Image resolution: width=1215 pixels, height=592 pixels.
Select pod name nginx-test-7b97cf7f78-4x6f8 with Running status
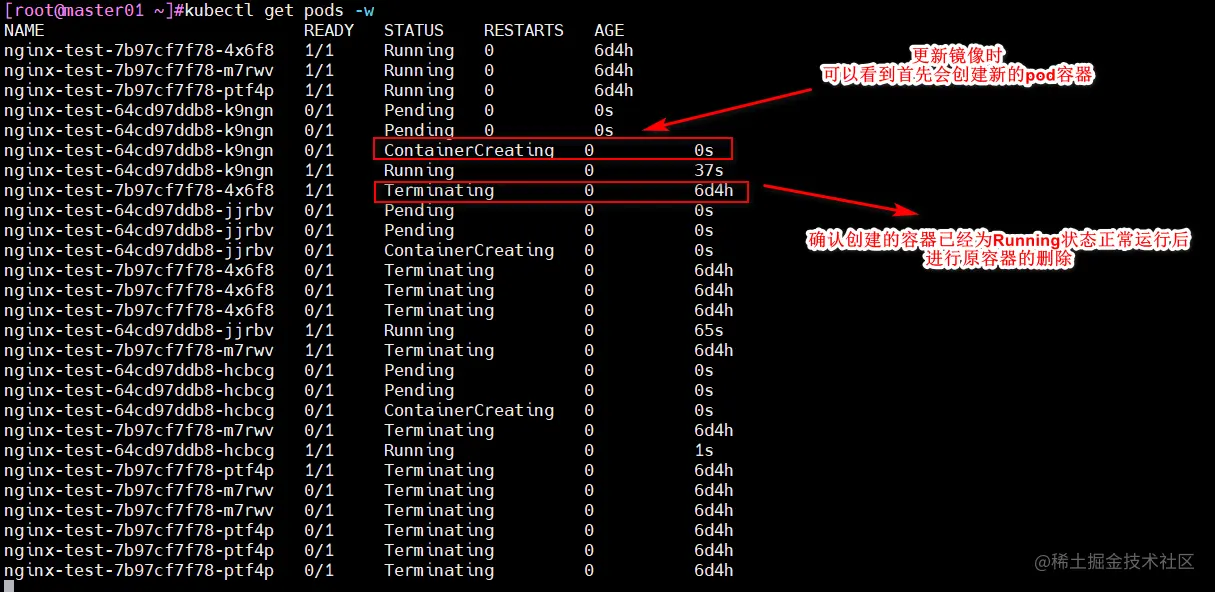[139, 50]
